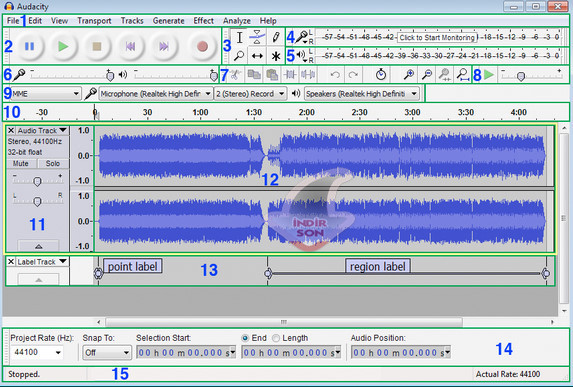
Task: Open the Effect menu
Action: pos(204,21)
